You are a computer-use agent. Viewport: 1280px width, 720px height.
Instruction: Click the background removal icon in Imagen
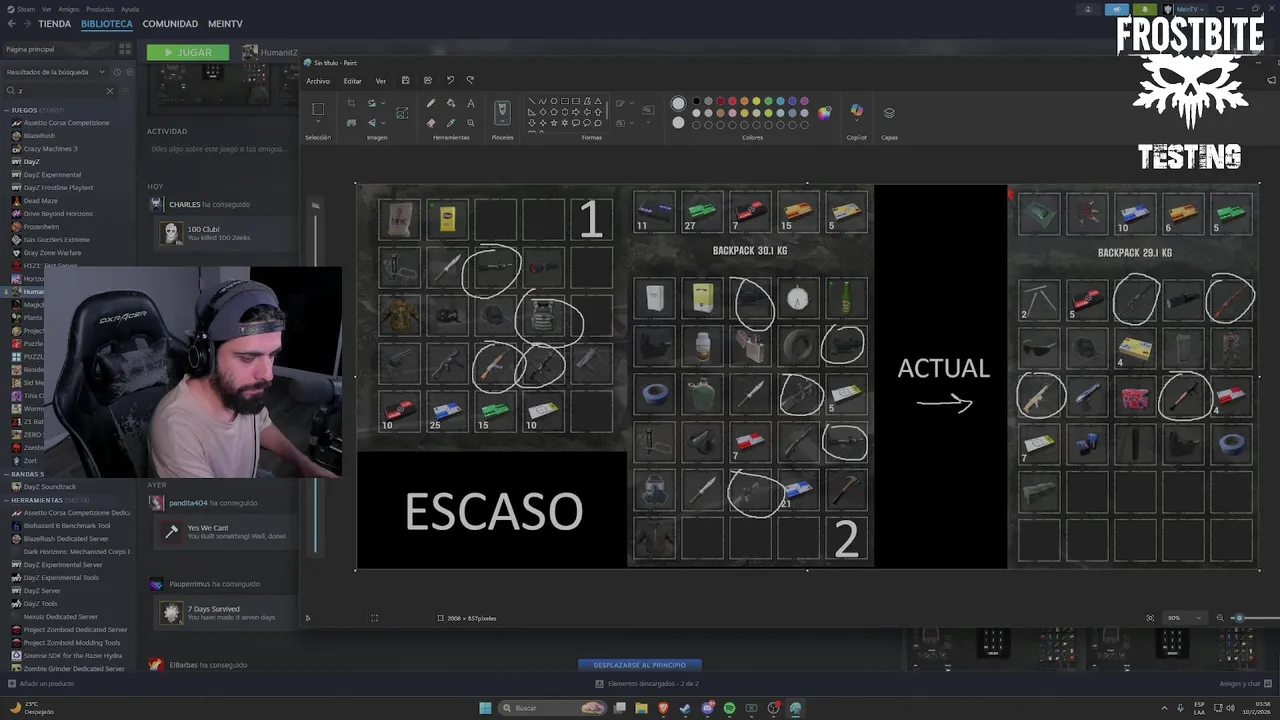[x=351, y=123]
